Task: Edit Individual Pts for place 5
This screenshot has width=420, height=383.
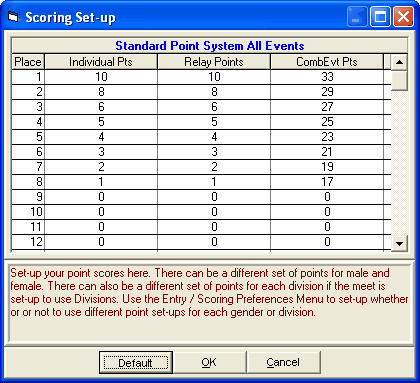Action: click(101, 137)
